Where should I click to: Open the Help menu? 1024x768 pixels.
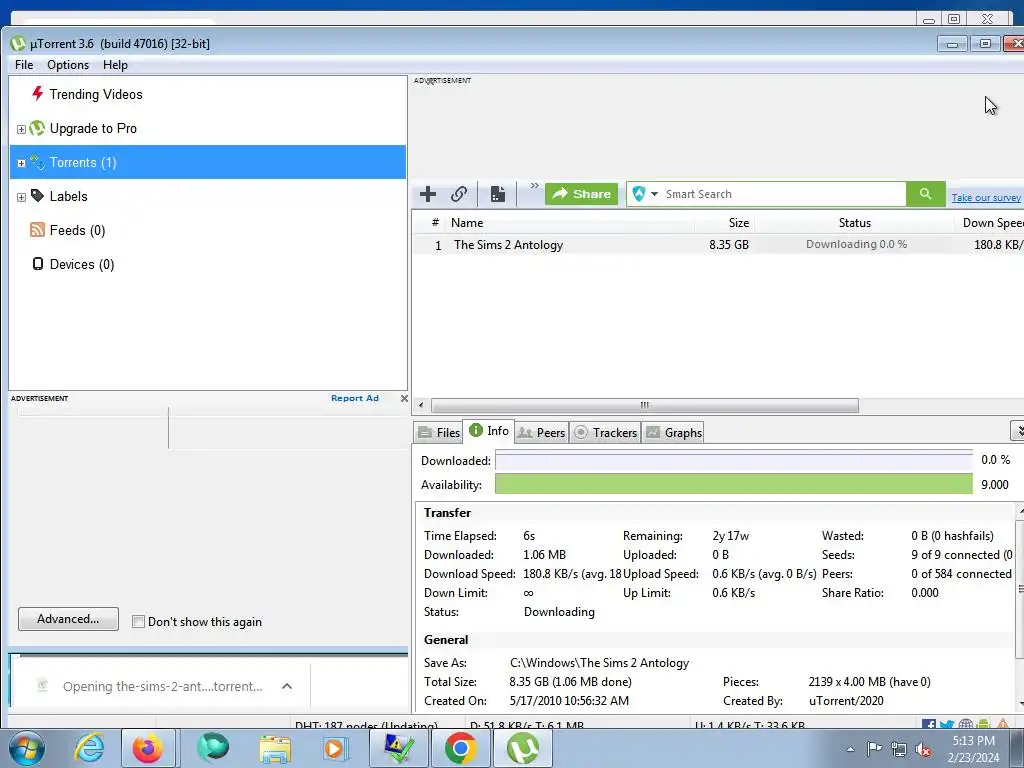[115, 65]
